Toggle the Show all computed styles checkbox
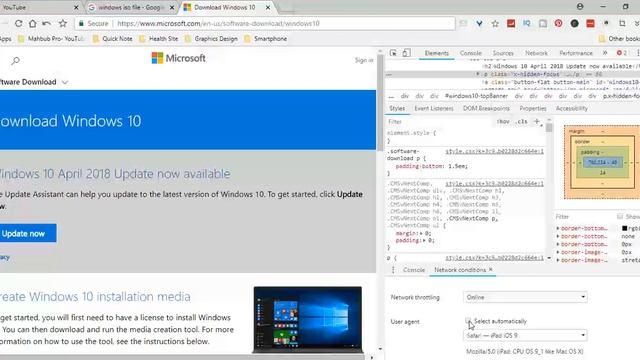The height and width of the screenshot is (360, 640). pyautogui.click(x=620, y=216)
